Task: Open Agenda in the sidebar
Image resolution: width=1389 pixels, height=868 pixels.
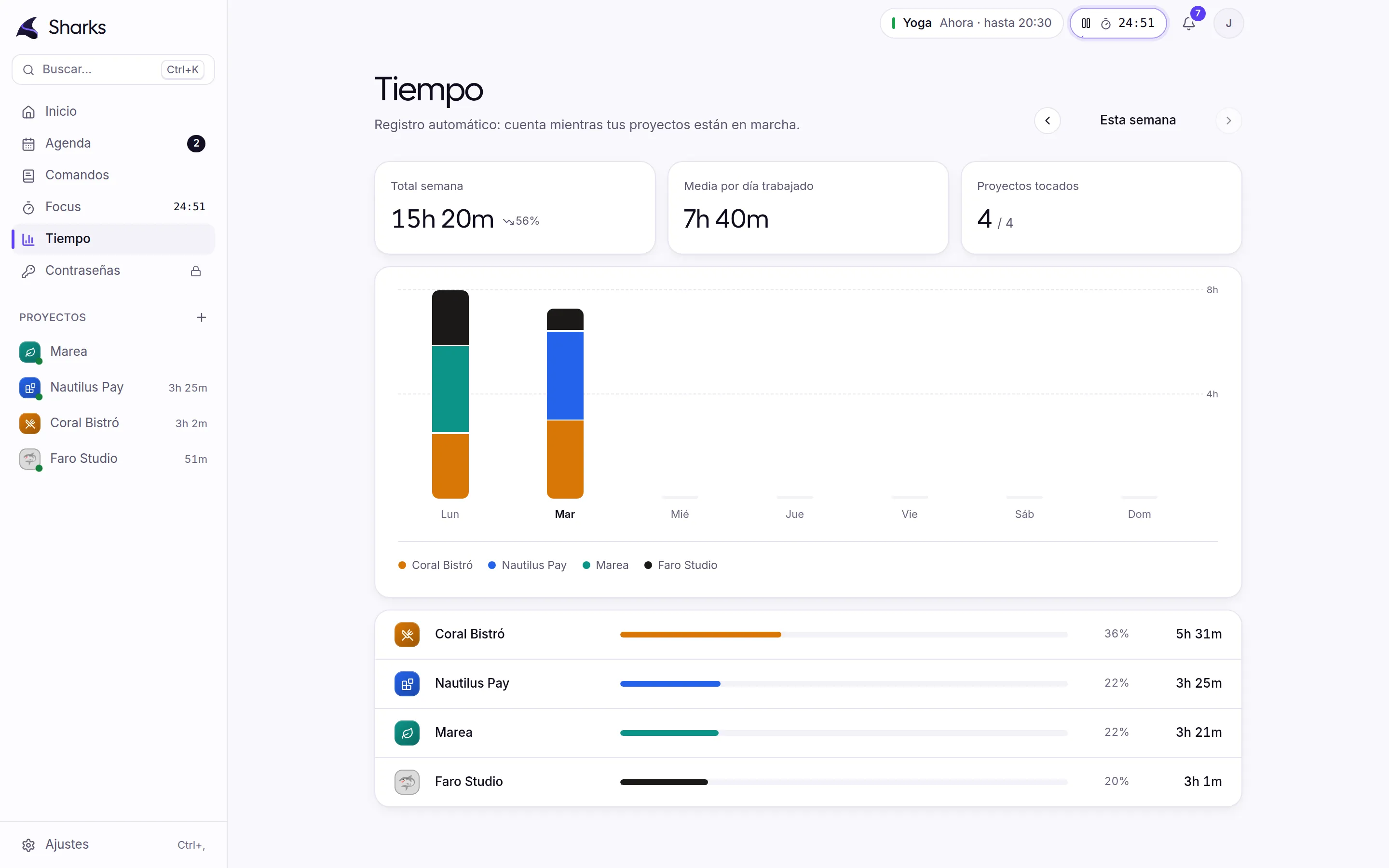Action: click(x=113, y=144)
